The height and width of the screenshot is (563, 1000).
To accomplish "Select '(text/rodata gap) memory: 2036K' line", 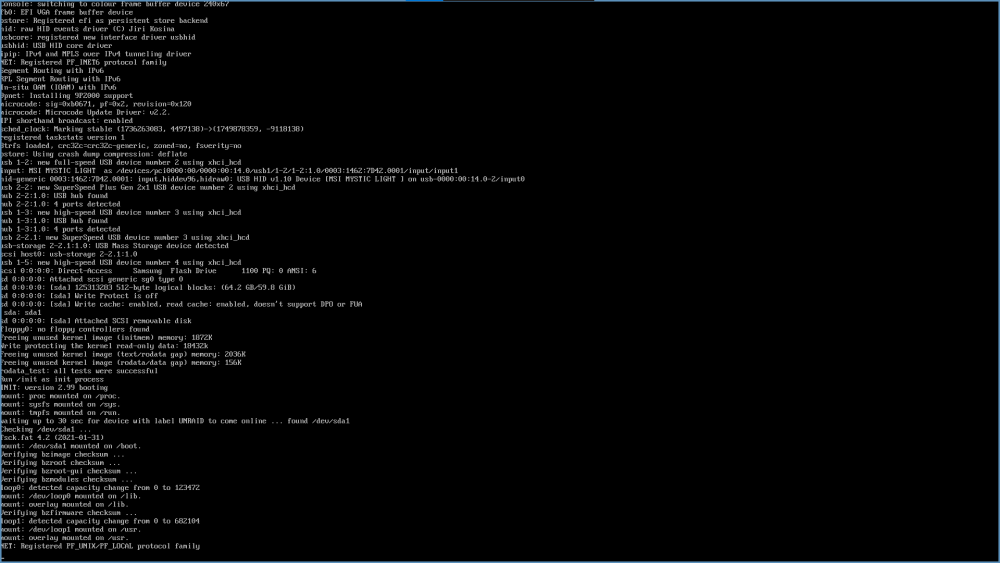I will 123,354.
